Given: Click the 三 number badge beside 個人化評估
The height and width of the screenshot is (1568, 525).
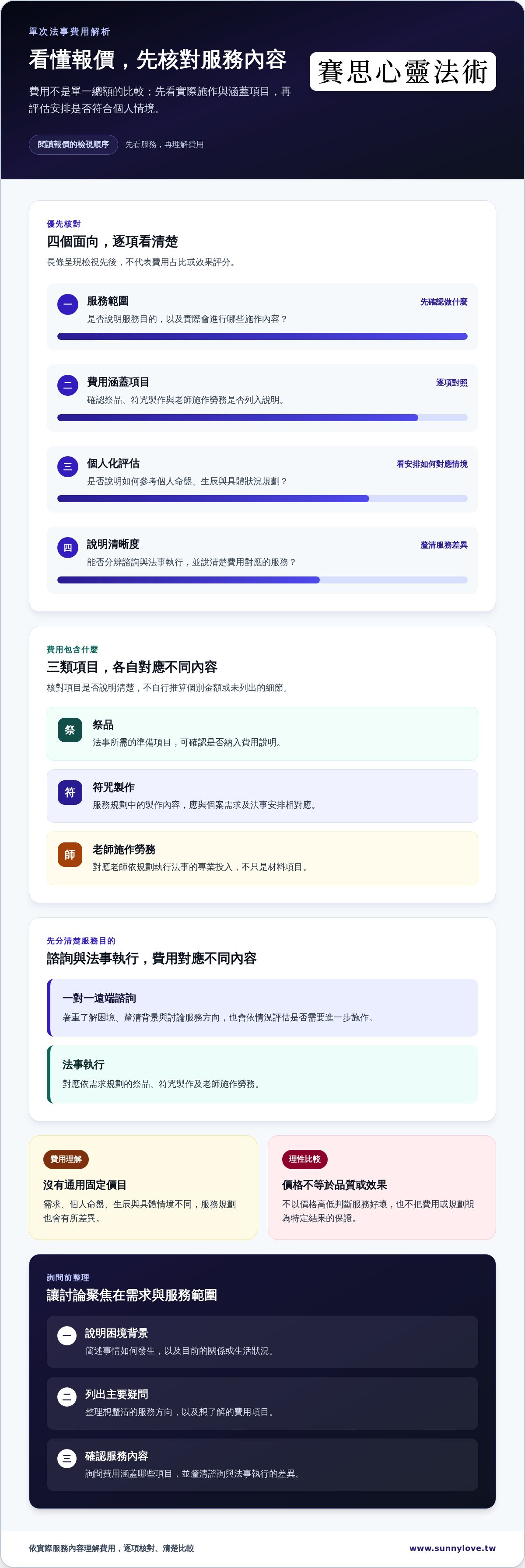Looking at the screenshot, I should [68, 467].
